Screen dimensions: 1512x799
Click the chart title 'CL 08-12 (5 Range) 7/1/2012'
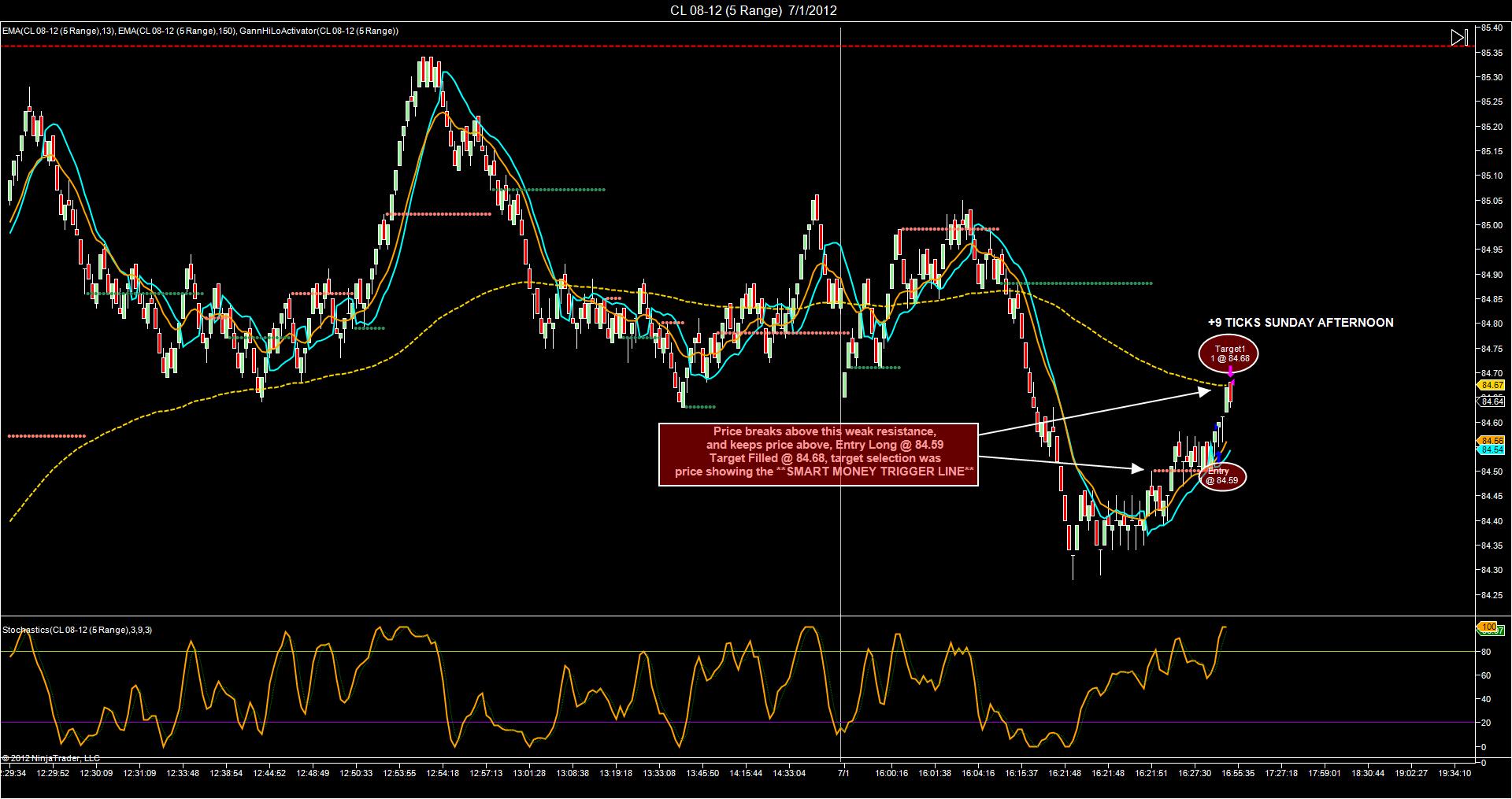[753, 10]
